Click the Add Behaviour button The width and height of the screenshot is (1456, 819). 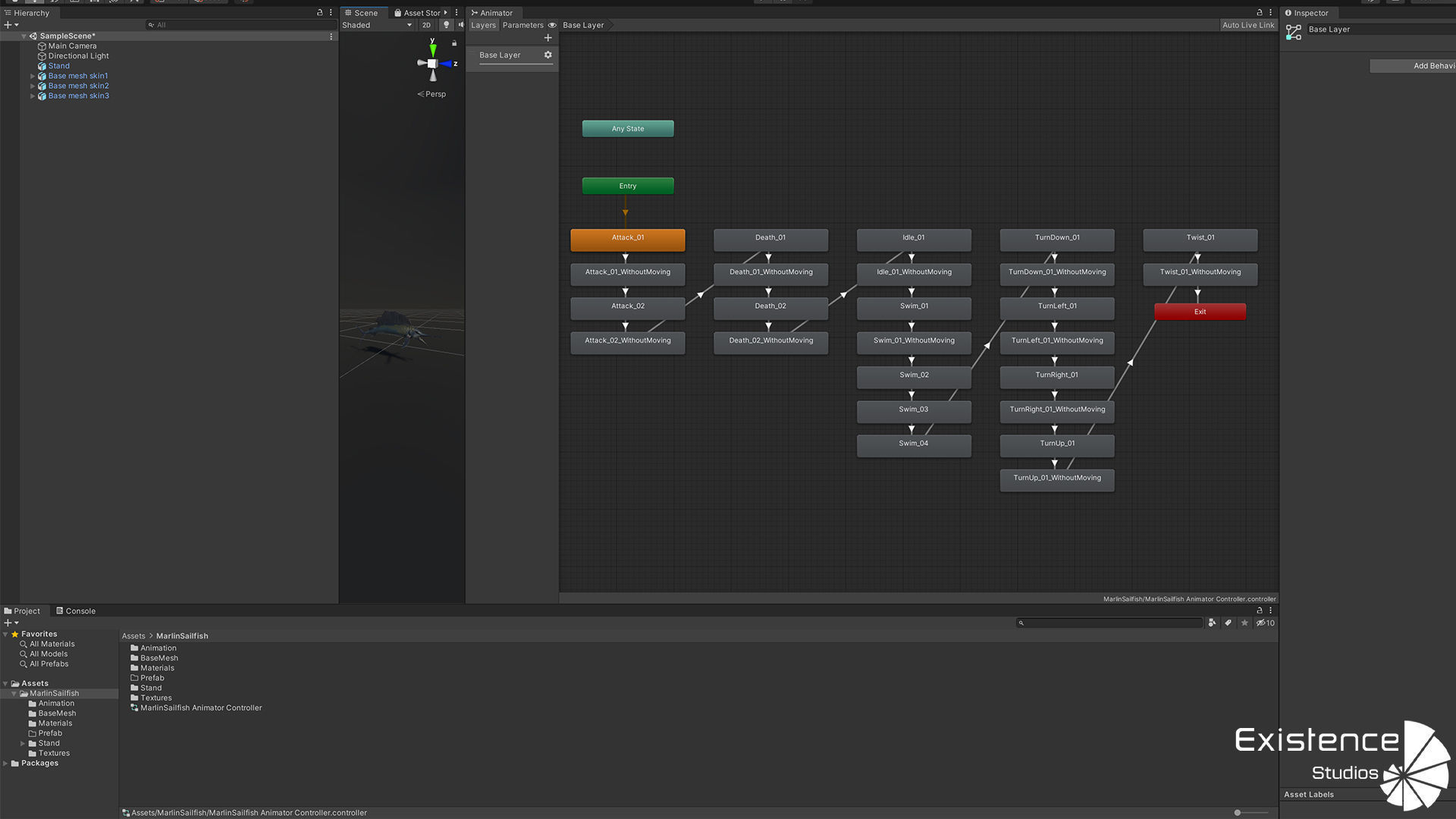tap(1415, 66)
